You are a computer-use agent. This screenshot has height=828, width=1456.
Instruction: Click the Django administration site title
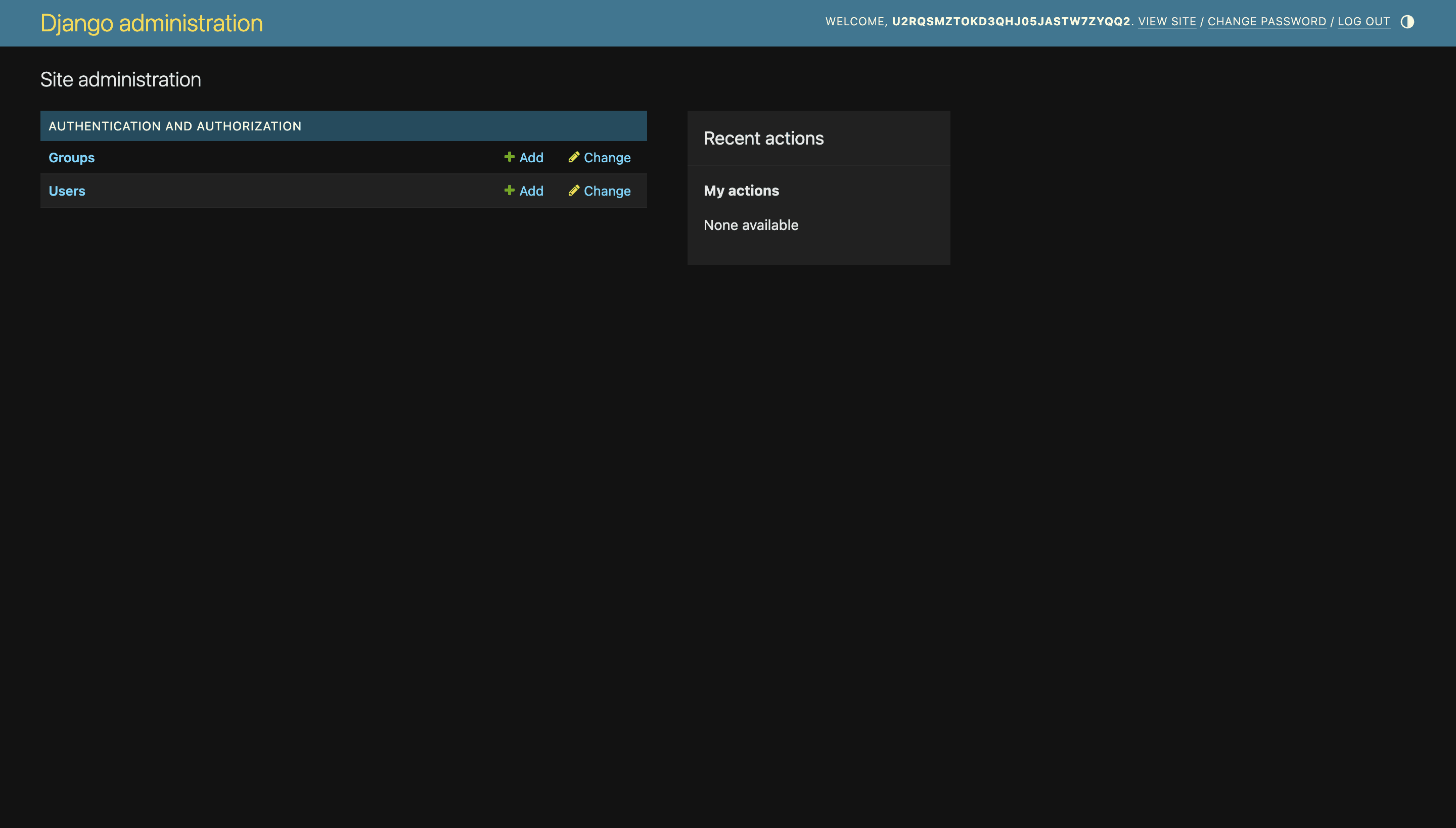point(151,23)
